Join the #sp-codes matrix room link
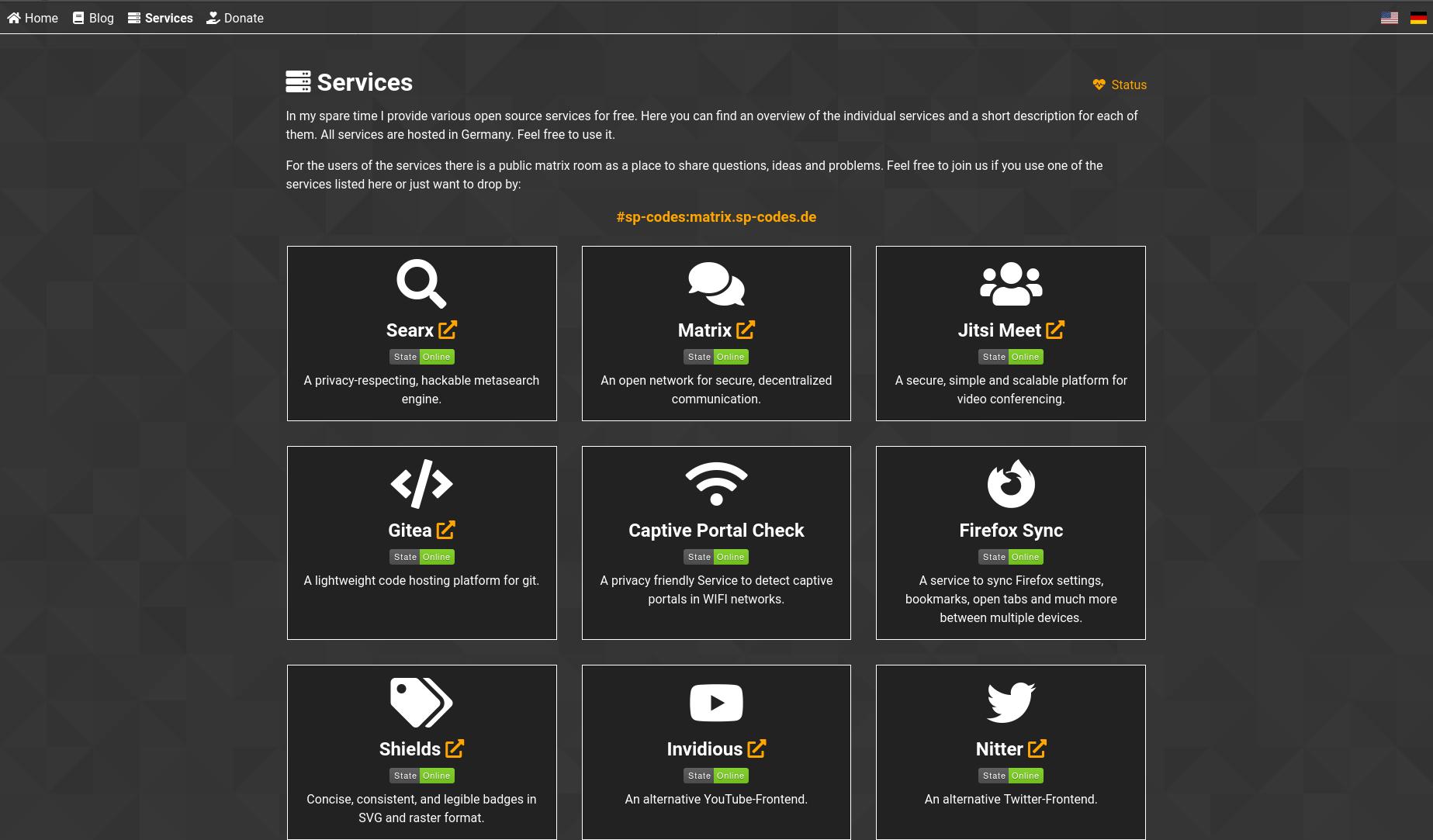Screen dimensions: 1433x840 coord(715,217)
